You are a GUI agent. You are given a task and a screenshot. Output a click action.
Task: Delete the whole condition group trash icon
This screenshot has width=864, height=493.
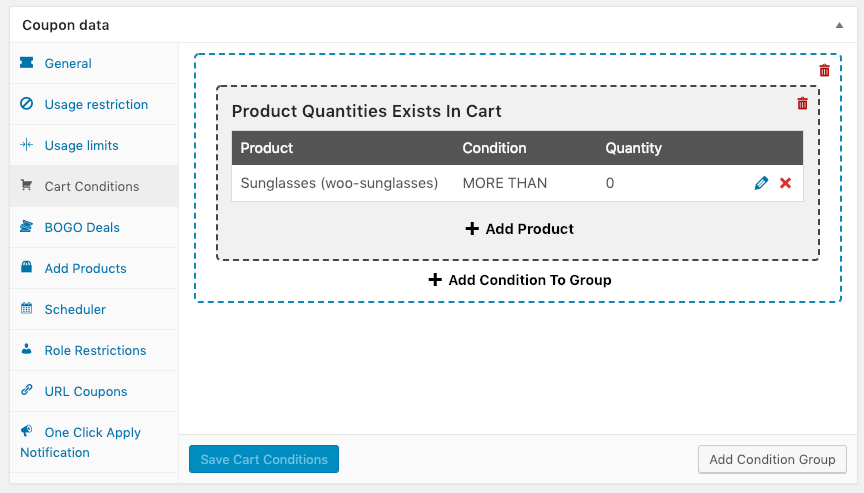point(824,70)
